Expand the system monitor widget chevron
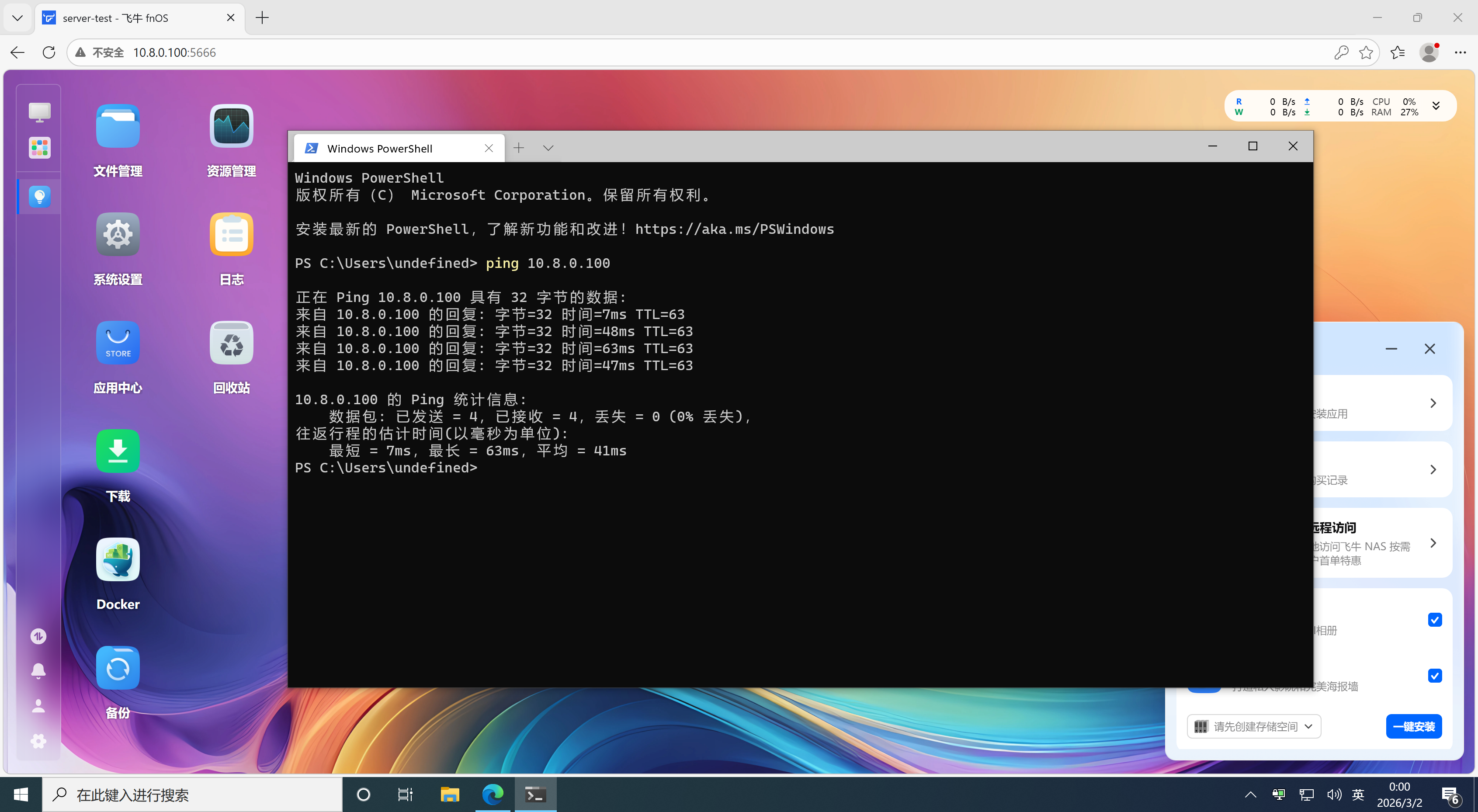This screenshot has height=812, width=1478. tap(1436, 106)
